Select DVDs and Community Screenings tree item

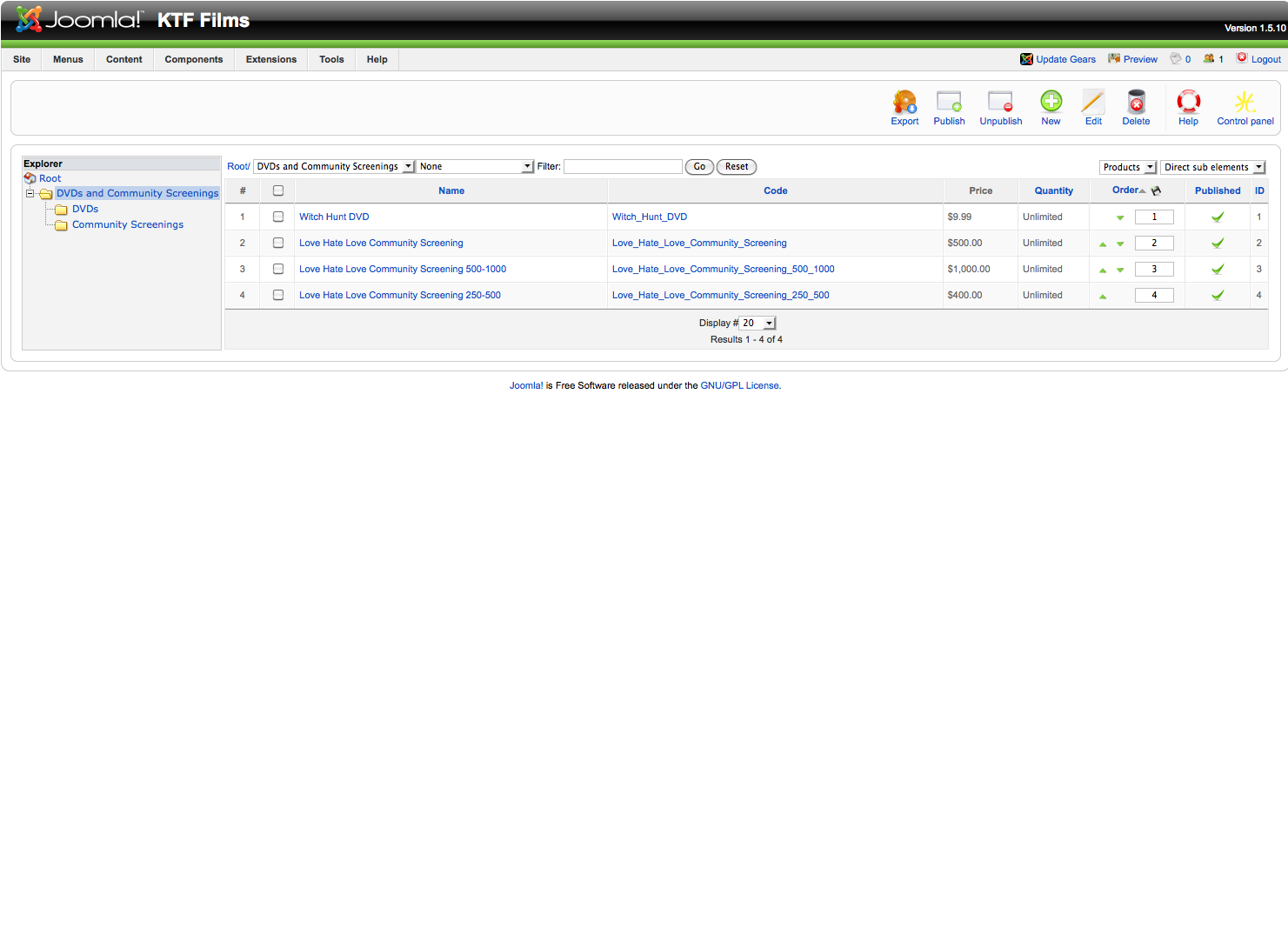click(137, 193)
